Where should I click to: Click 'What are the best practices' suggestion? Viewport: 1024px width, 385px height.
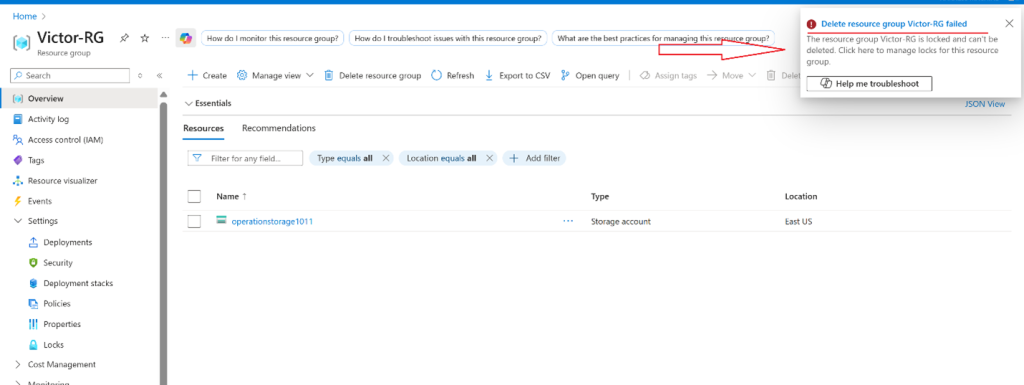coord(664,38)
